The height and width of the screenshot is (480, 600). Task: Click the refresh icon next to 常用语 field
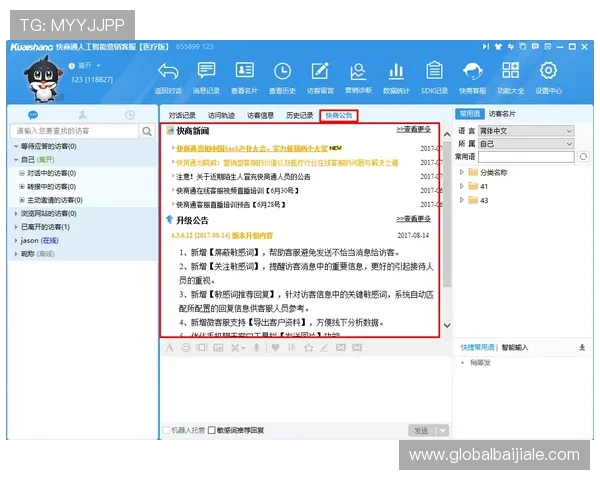click(583, 157)
